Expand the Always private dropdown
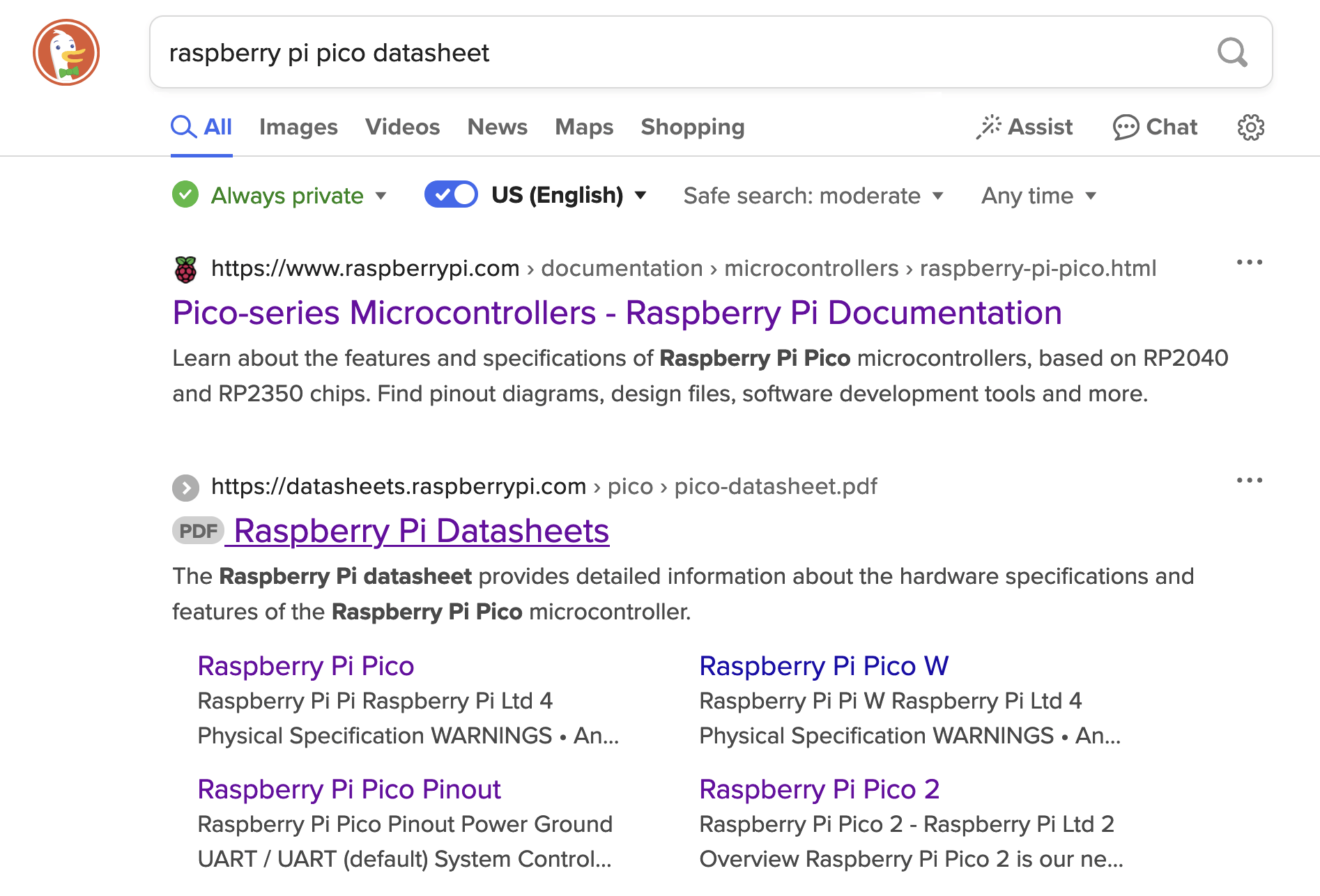This screenshot has height=896, width=1320. click(298, 196)
